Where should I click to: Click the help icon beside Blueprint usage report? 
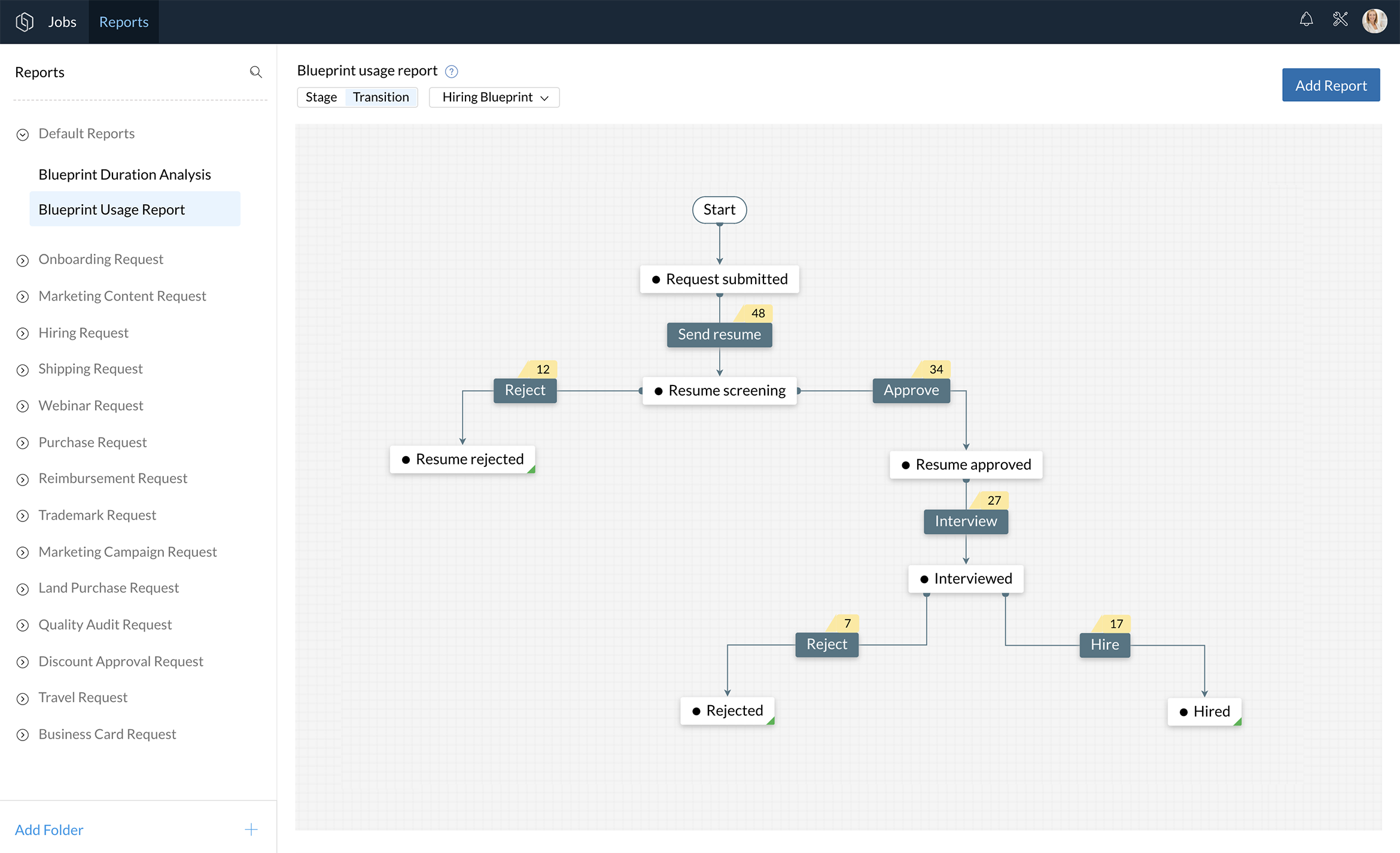pos(452,71)
